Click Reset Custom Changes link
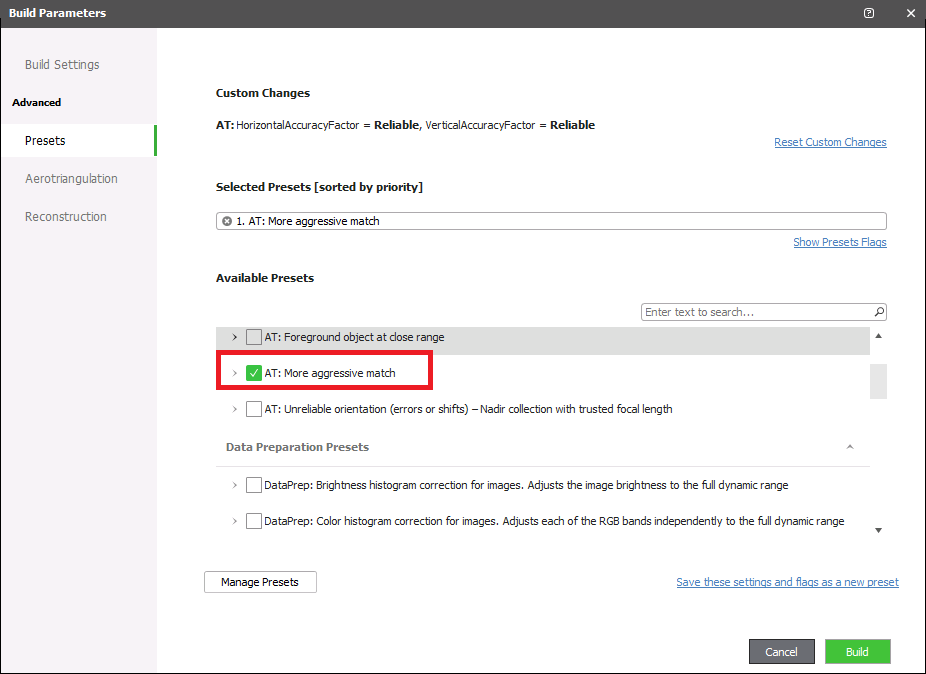This screenshot has width=926, height=674. click(x=830, y=142)
